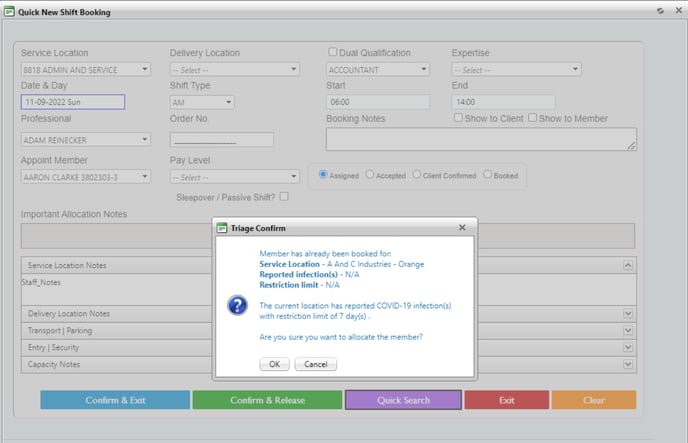This screenshot has width=688, height=443.
Task: Open the Service Location dropdown
Action: [x=85, y=70]
